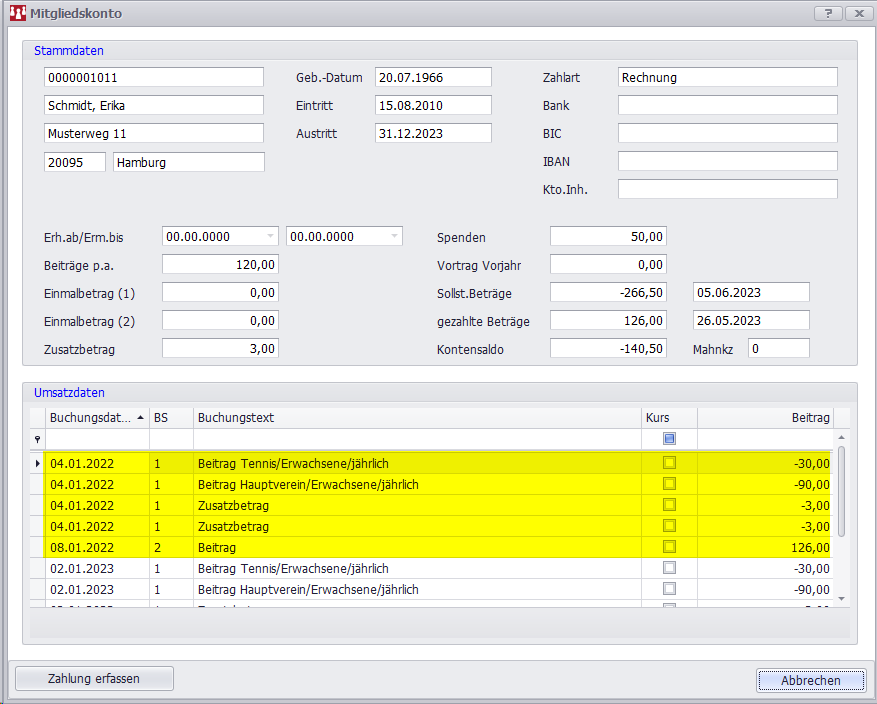The width and height of the screenshot is (877, 704).
Task: Check Kurs for Beitrag Tennis 04.01.2022
Action: pos(669,463)
